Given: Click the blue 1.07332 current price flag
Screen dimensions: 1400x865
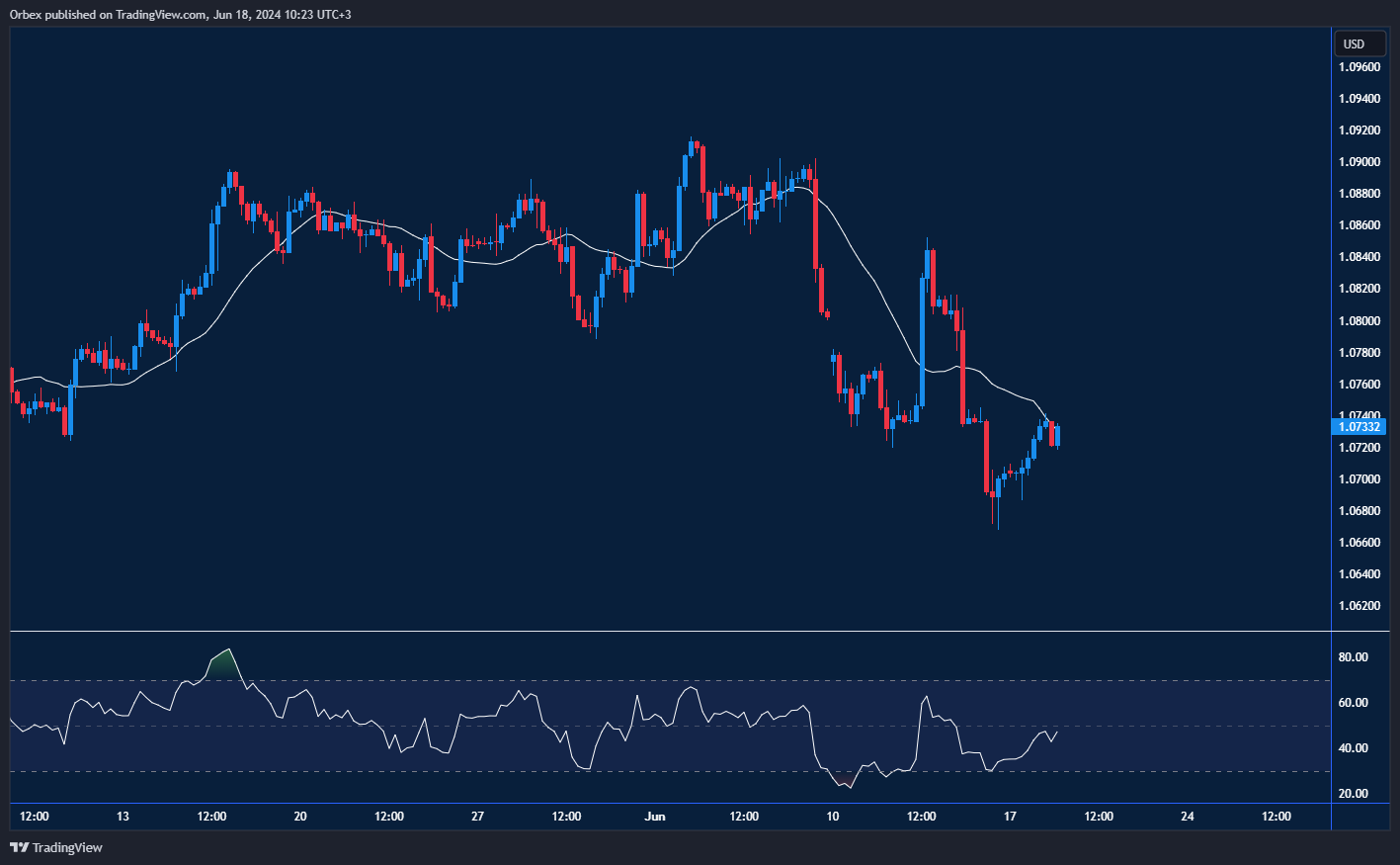Looking at the screenshot, I should coord(1359,426).
